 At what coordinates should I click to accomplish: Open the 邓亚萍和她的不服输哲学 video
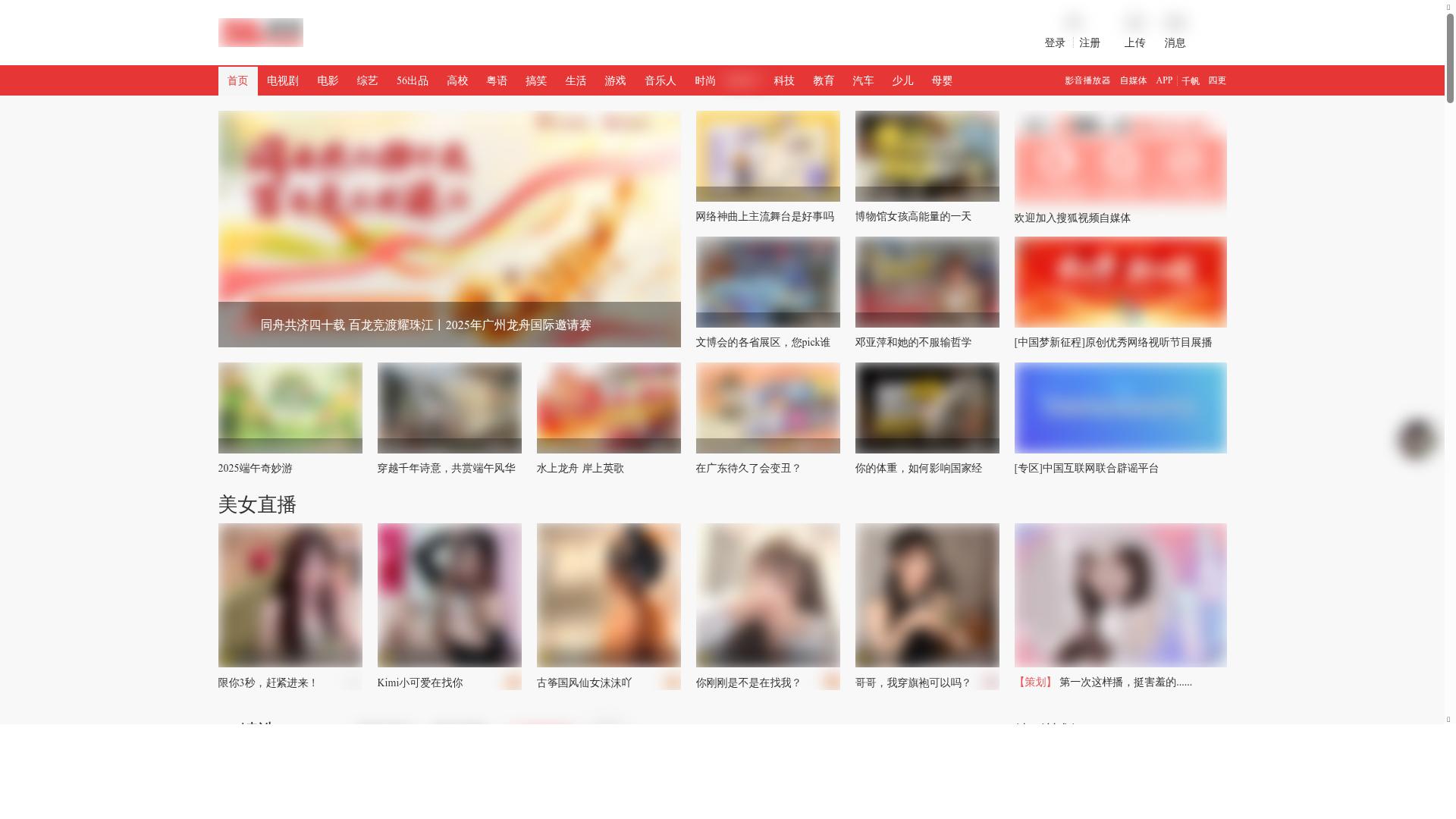coord(927,282)
